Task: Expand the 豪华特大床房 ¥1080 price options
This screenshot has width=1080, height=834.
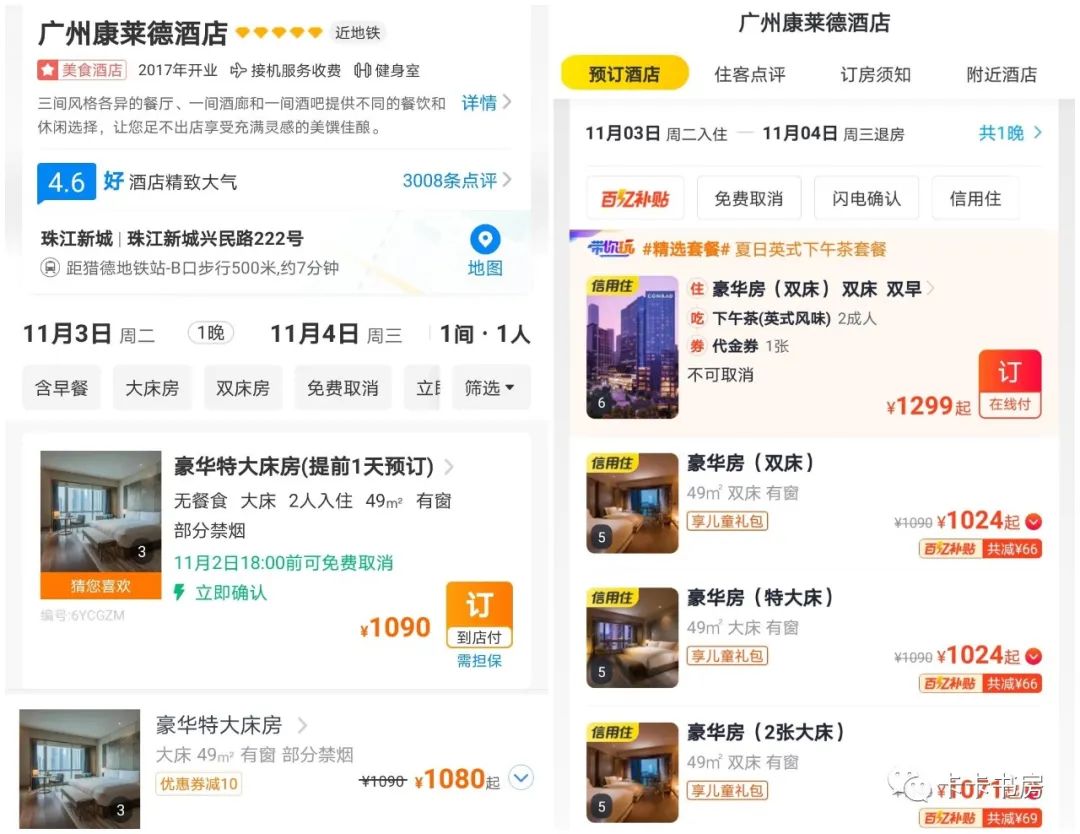Action: 521,778
